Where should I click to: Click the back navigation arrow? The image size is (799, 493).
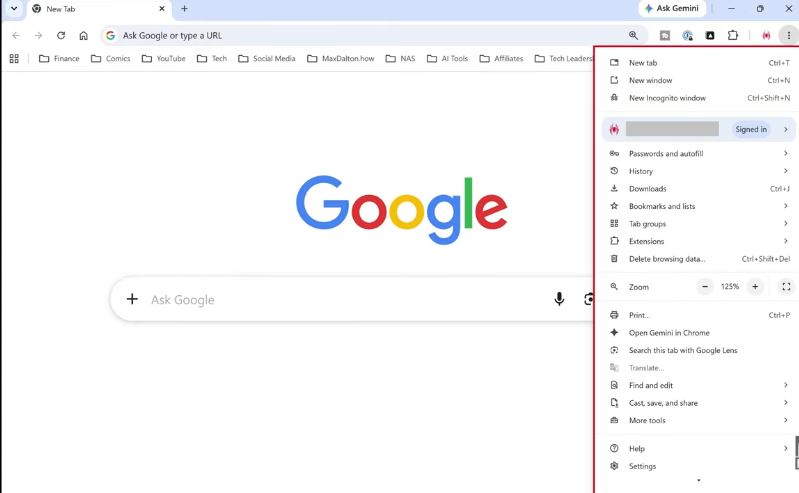click(16, 35)
